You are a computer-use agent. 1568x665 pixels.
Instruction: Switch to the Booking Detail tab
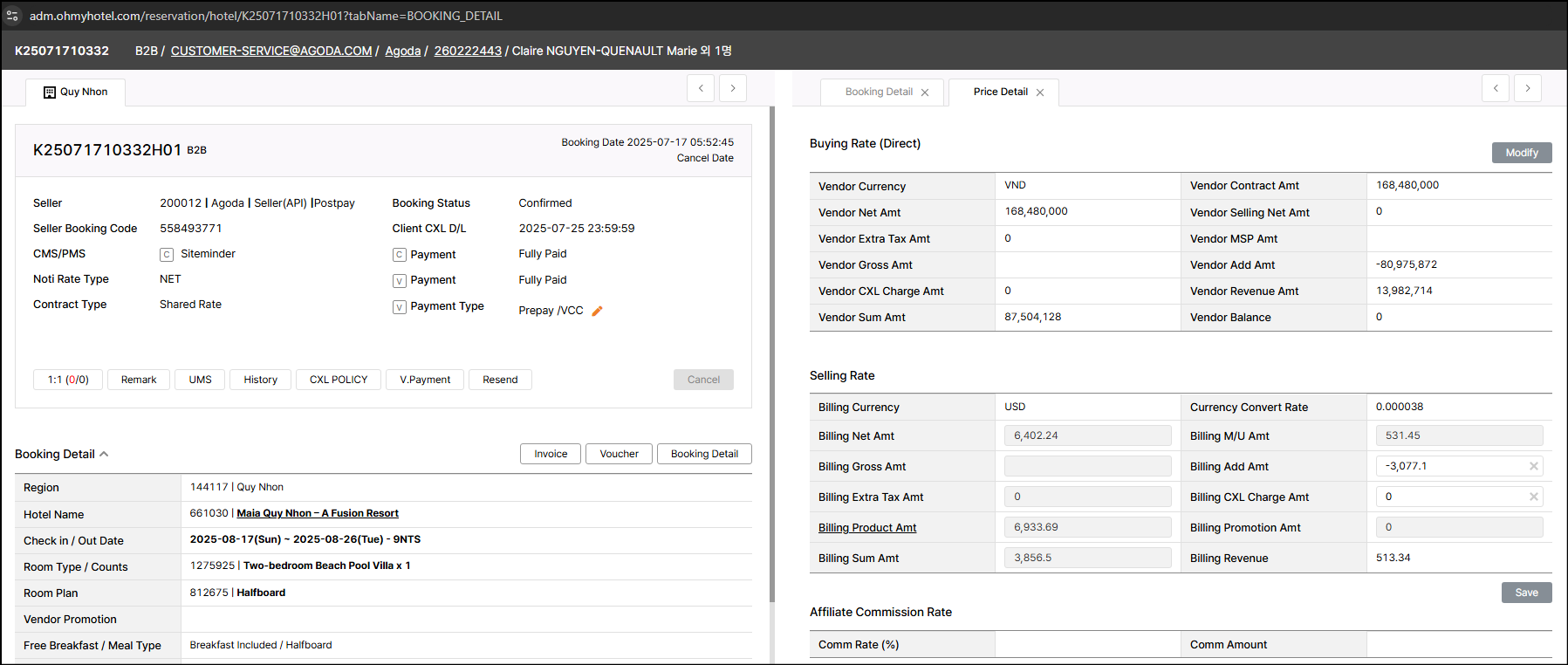pos(878,92)
